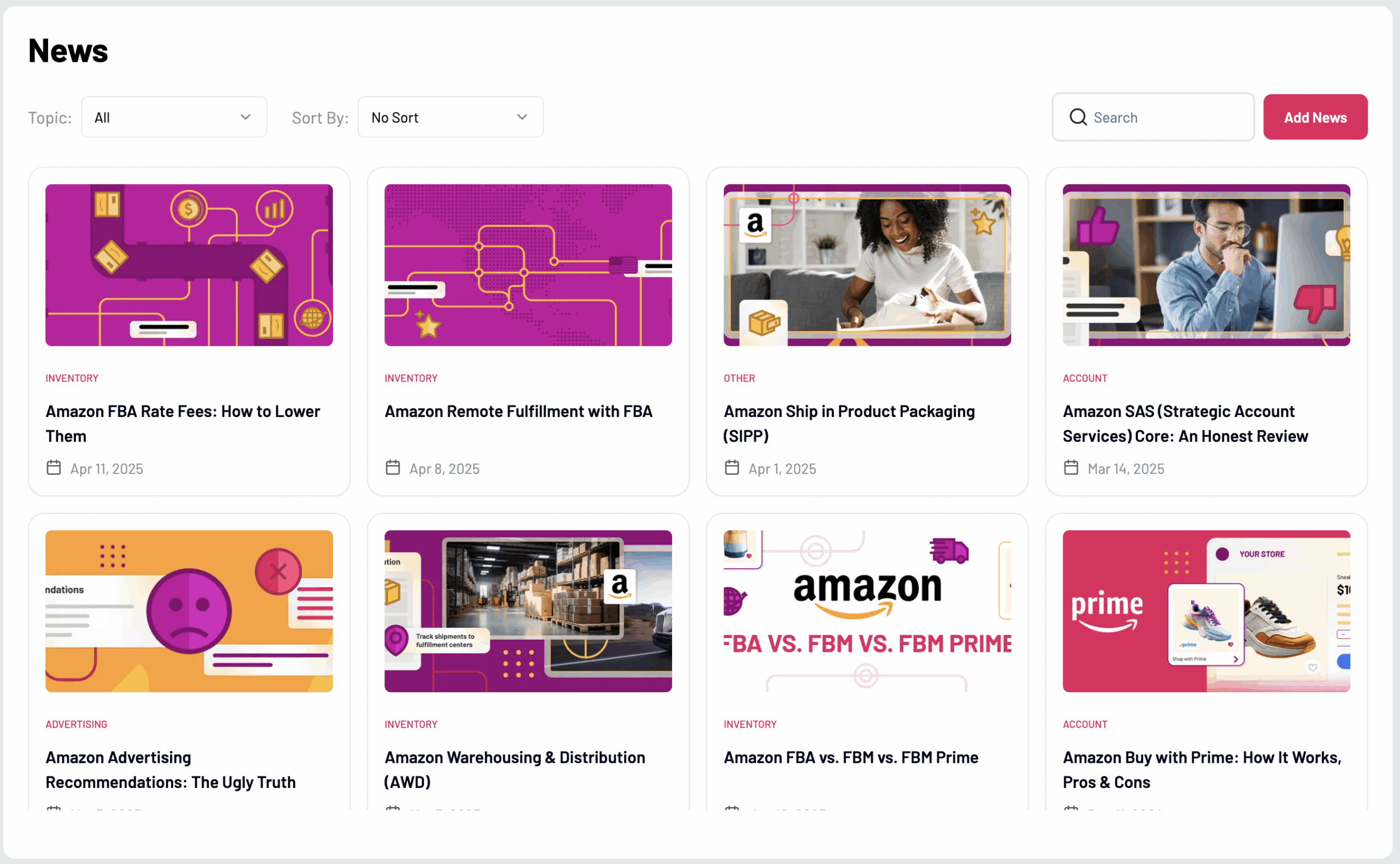Open FBA vs. FBM vs. FBM Prime title
This screenshot has width=1400, height=864.
point(851,757)
